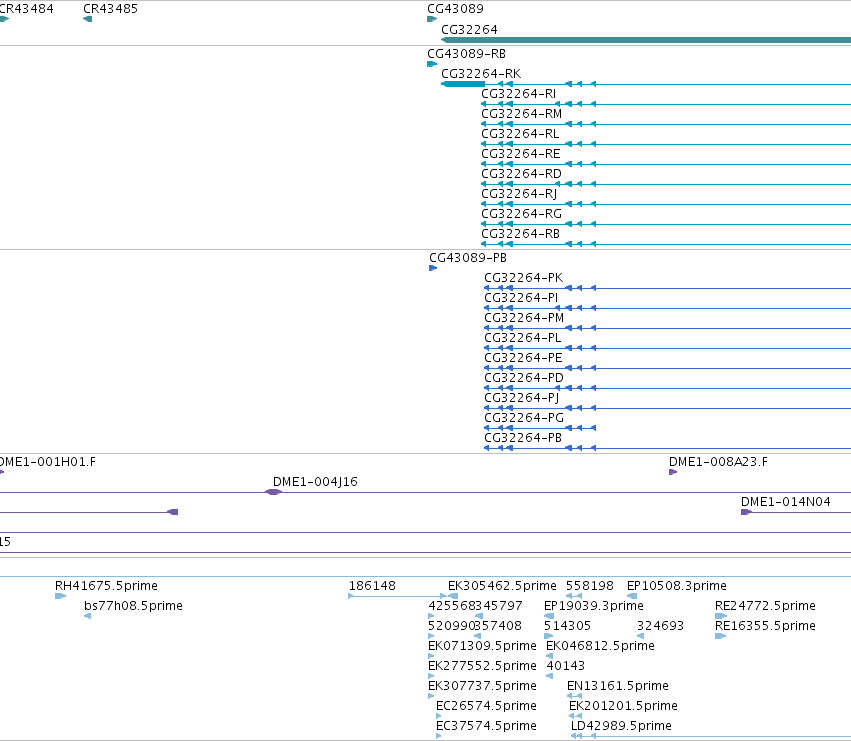This screenshot has height=741, width=851.
Task: Click protein CG32264-PM label
Action: coord(524,318)
